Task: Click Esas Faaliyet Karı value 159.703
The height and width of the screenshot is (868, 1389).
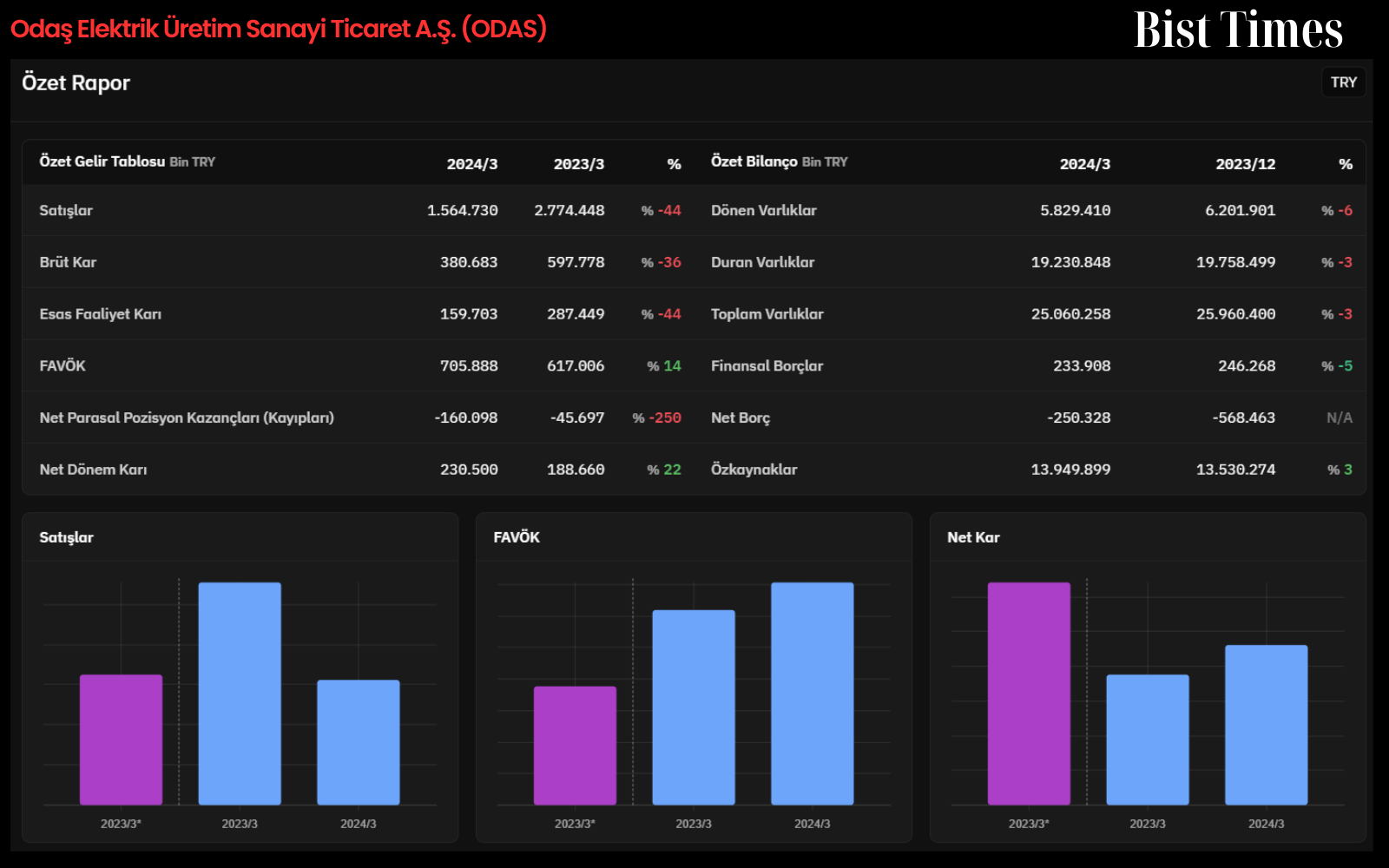Action: 469,314
